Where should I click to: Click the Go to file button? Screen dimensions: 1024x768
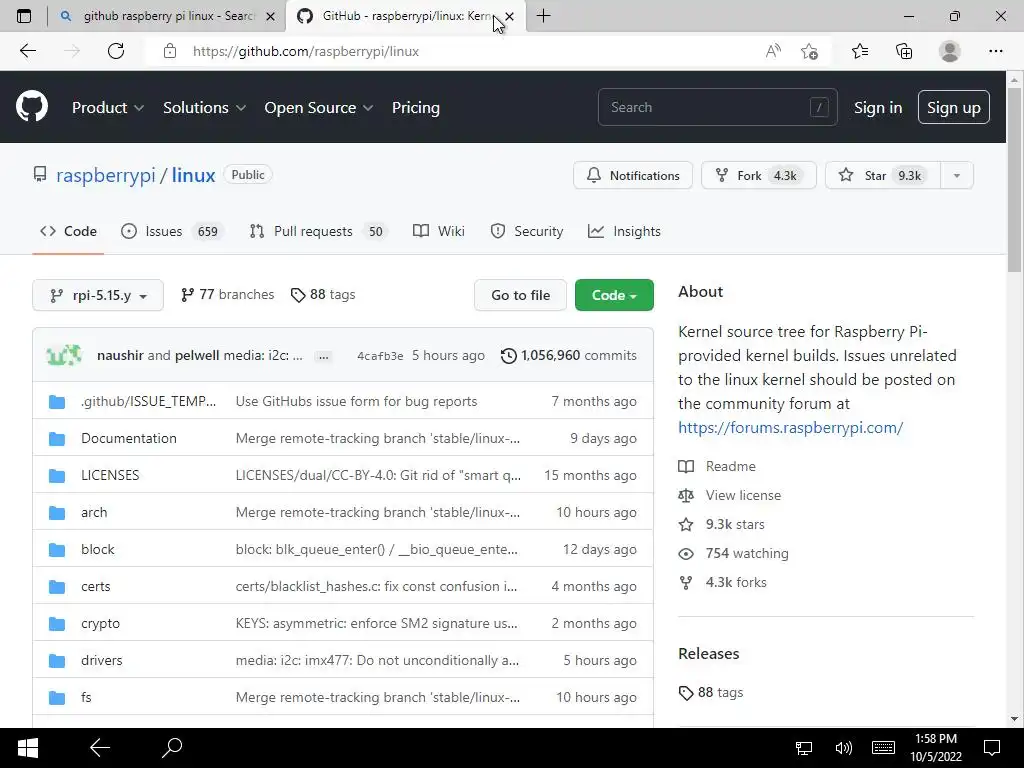click(x=520, y=295)
